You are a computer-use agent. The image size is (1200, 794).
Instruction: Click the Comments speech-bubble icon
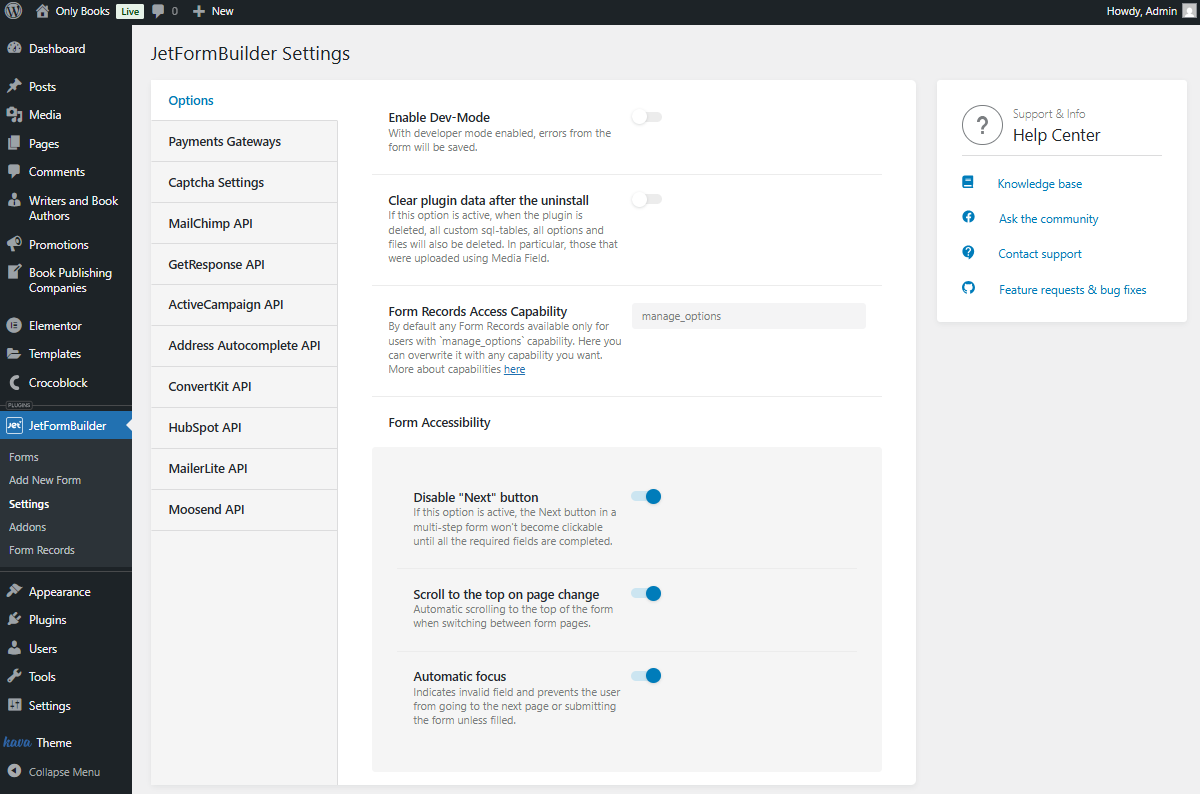click(x=15, y=171)
